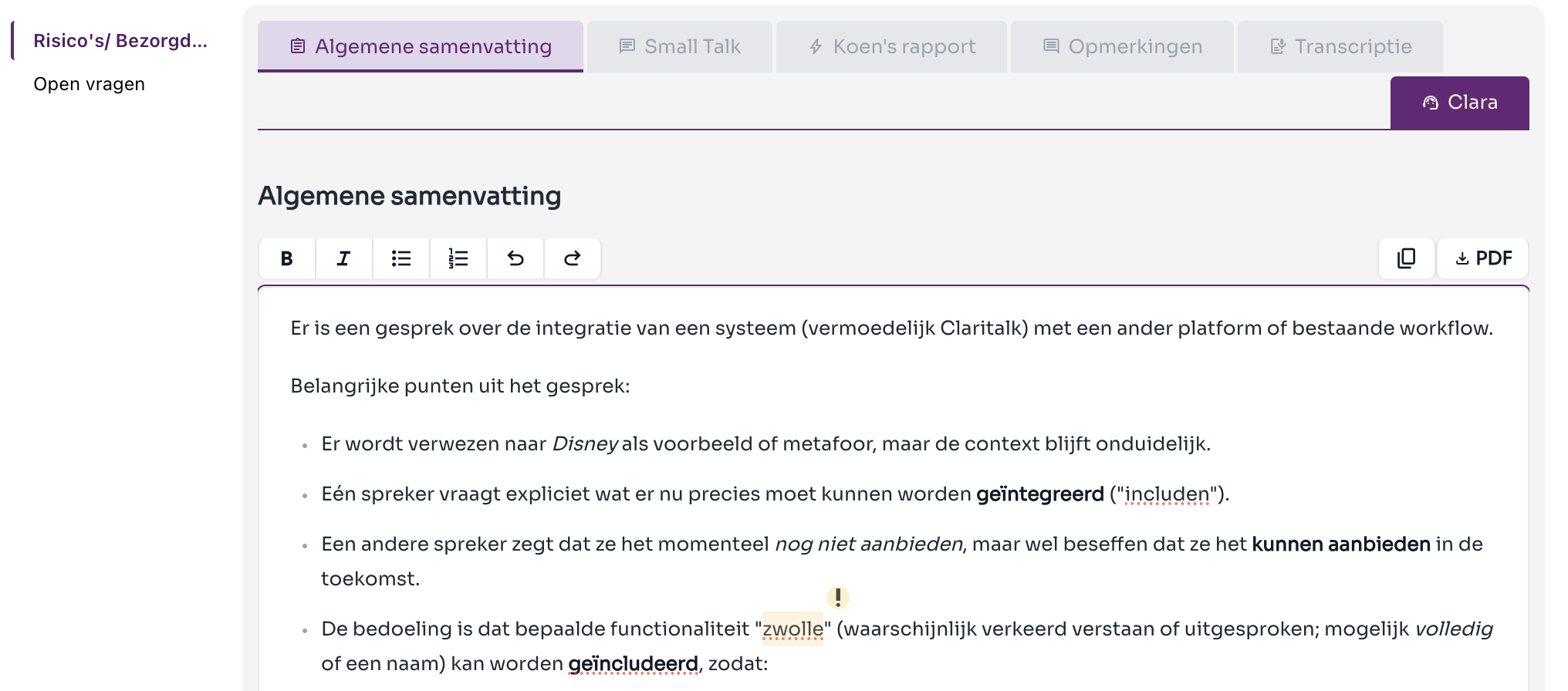The width and height of the screenshot is (1568, 691).
Task: Click the "Algemene samenvatting" heading
Action: (x=410, y=196)
